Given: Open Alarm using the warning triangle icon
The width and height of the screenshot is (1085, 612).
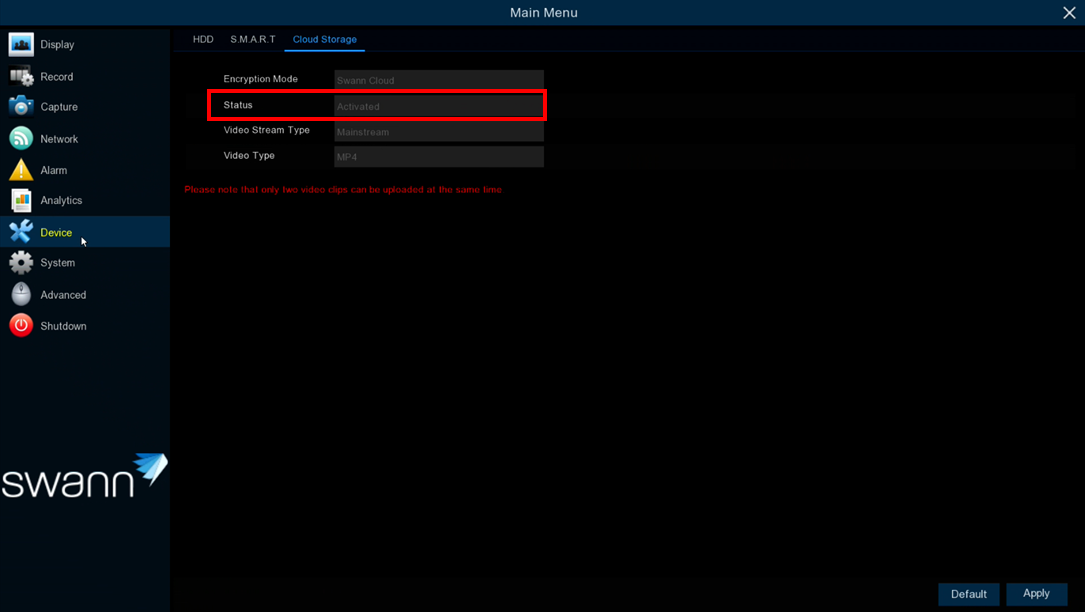Looking at the screenshot, I should pos(21,170).
